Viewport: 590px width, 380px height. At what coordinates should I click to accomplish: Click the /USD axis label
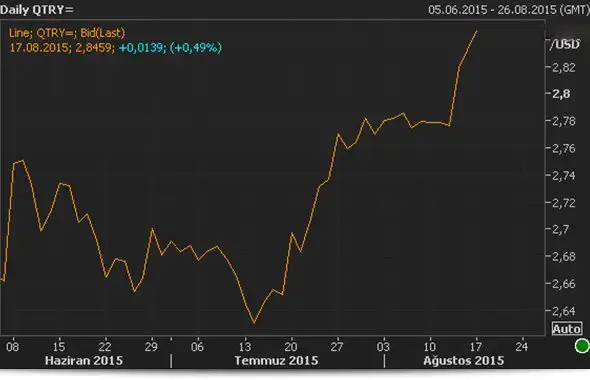(x=564, y=44)
